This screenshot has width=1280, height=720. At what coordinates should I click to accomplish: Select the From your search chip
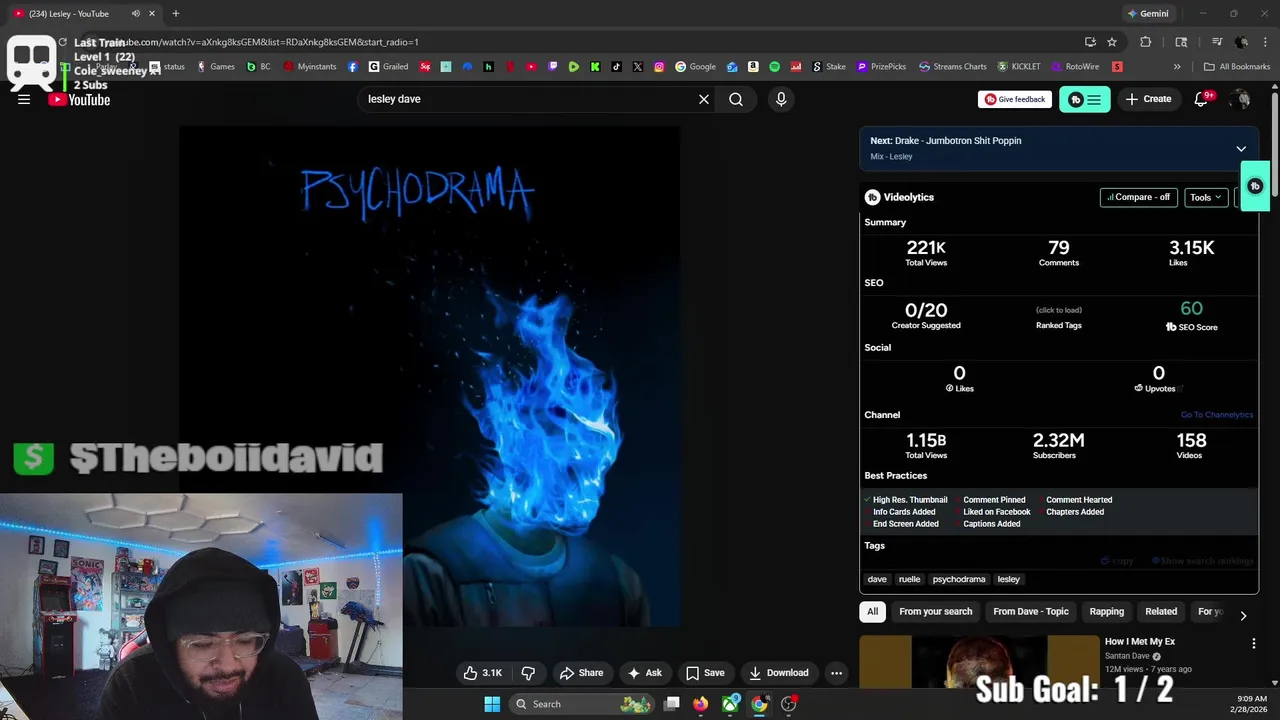coord(936,612)
